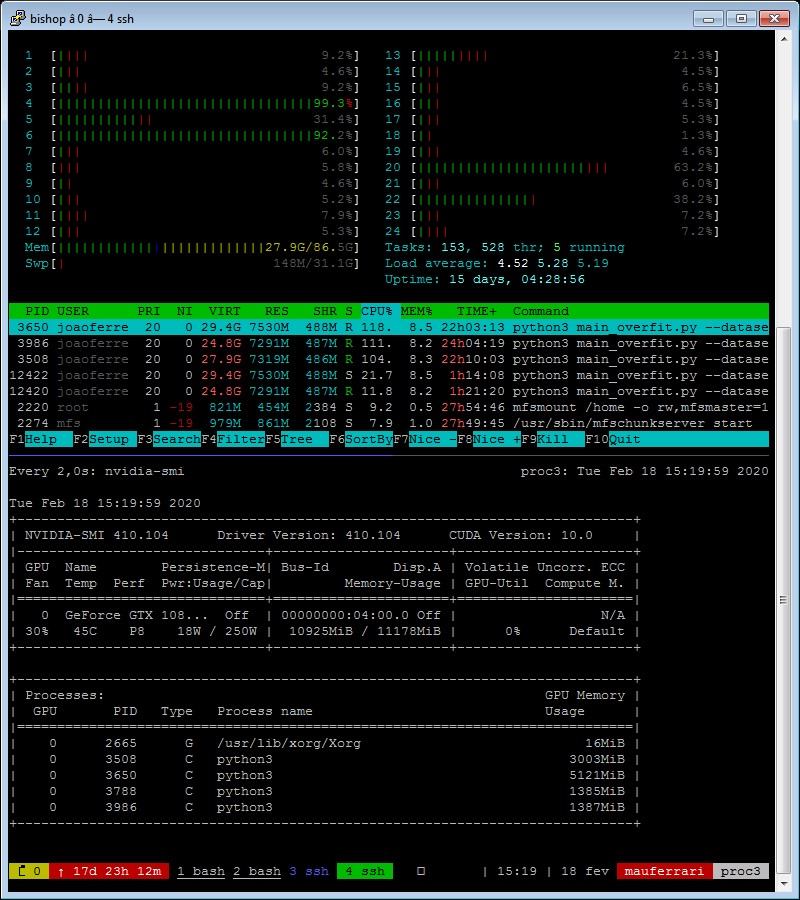Click the PID column header
Image resolution: width=800 pixels, height=900 pixels.
36,311
